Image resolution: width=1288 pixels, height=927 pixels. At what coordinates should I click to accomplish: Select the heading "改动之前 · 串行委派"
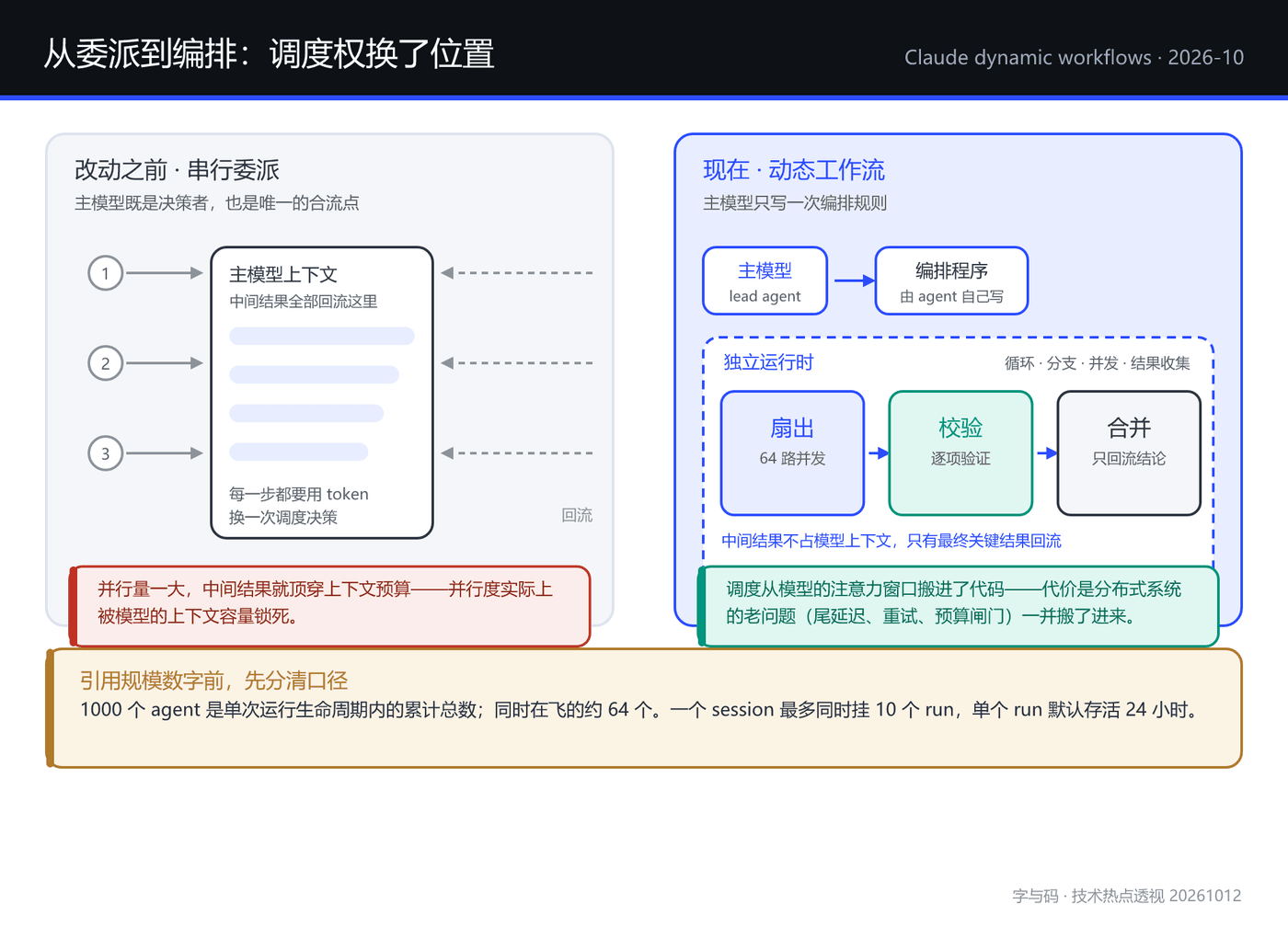(x=177, y=170)
